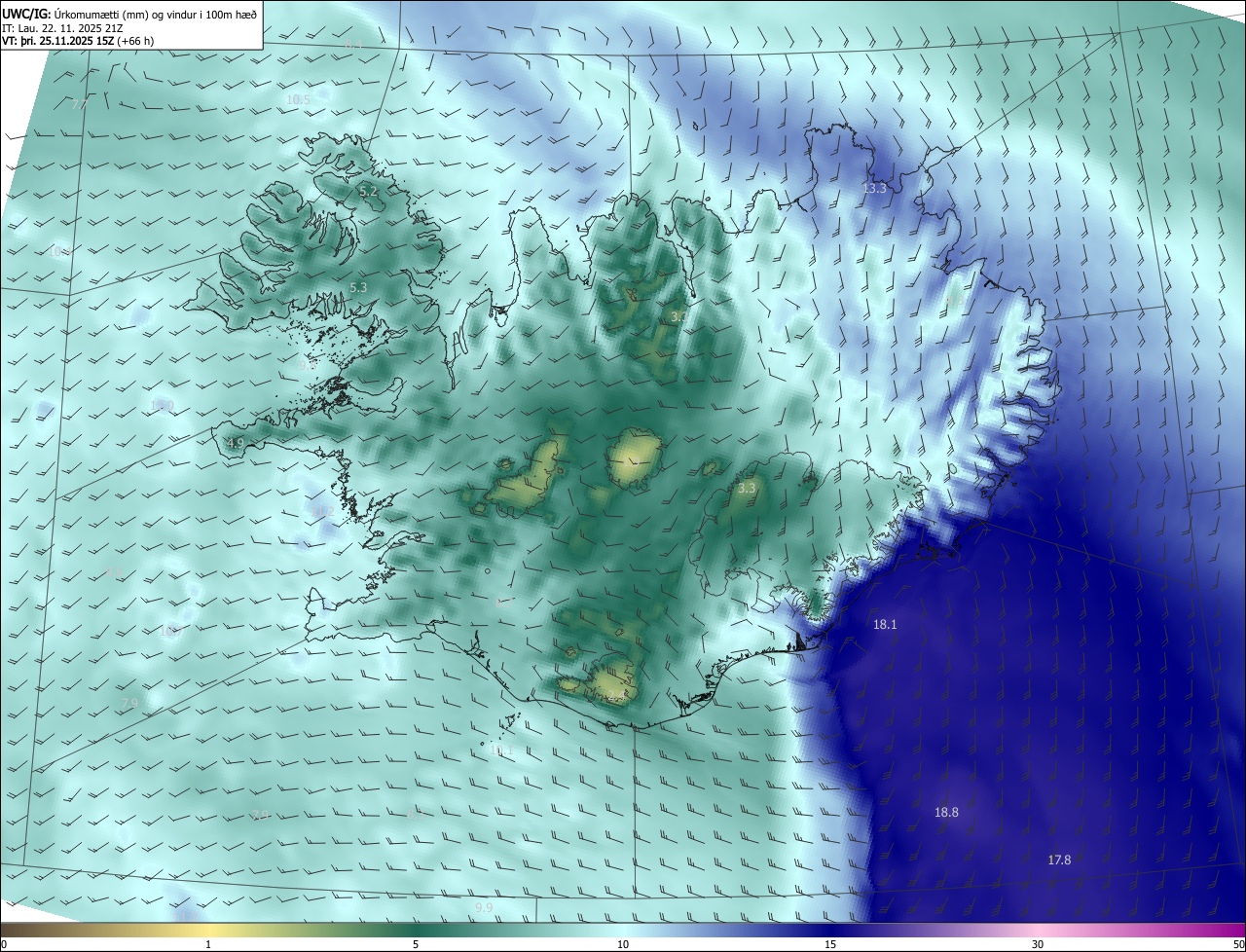Screen dimensions: 1246x952
Task: Click the color scale bar below the map
Action: 623,930
